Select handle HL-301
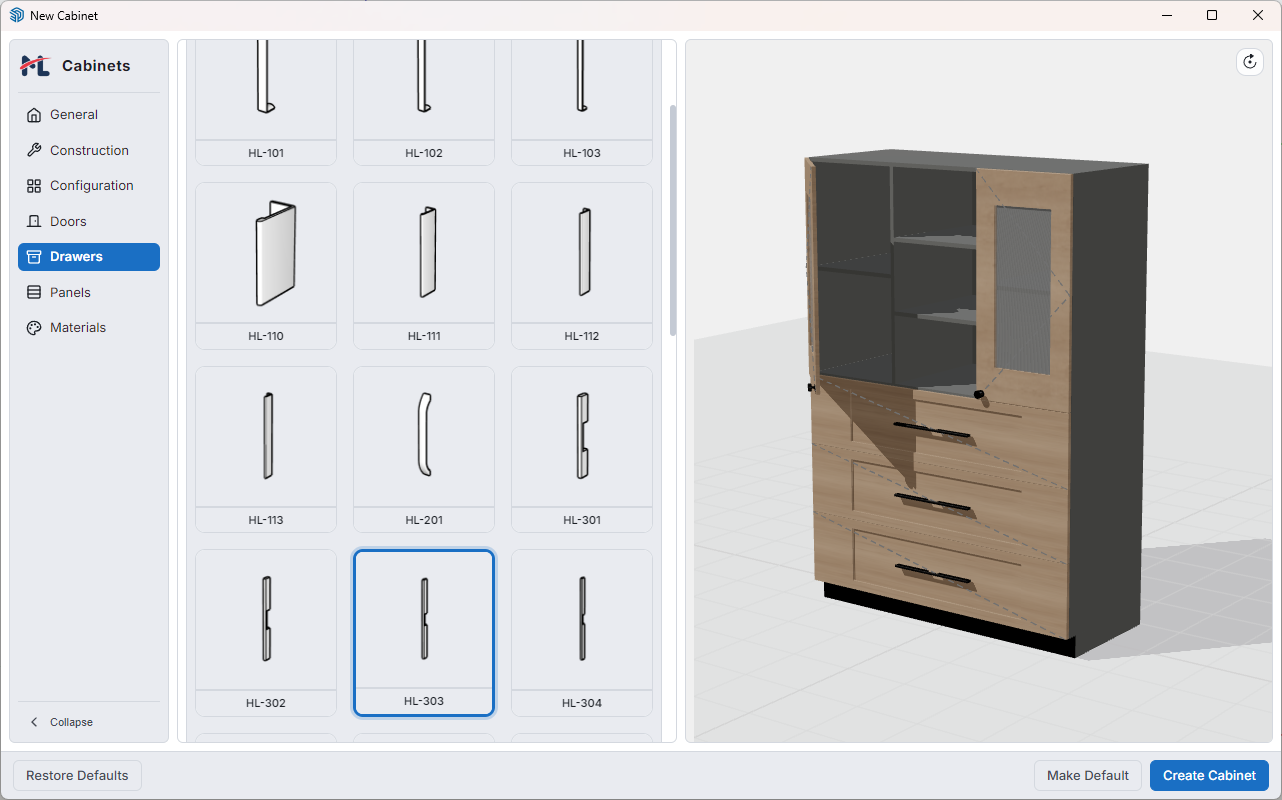The height and width of the screenshot is (800, 1282). tap(582, 449)
